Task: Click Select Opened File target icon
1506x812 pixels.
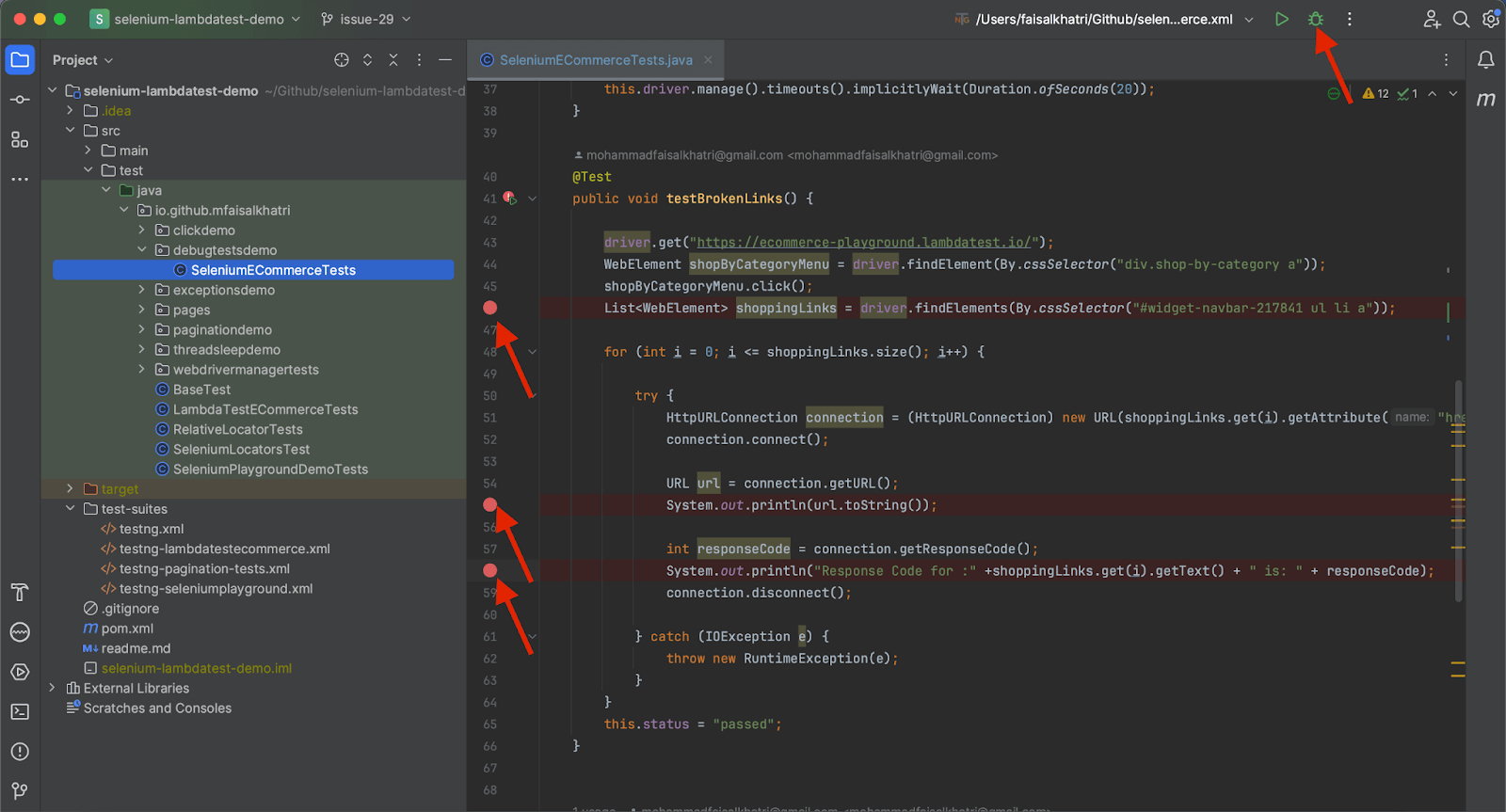Action: (341, 60)
